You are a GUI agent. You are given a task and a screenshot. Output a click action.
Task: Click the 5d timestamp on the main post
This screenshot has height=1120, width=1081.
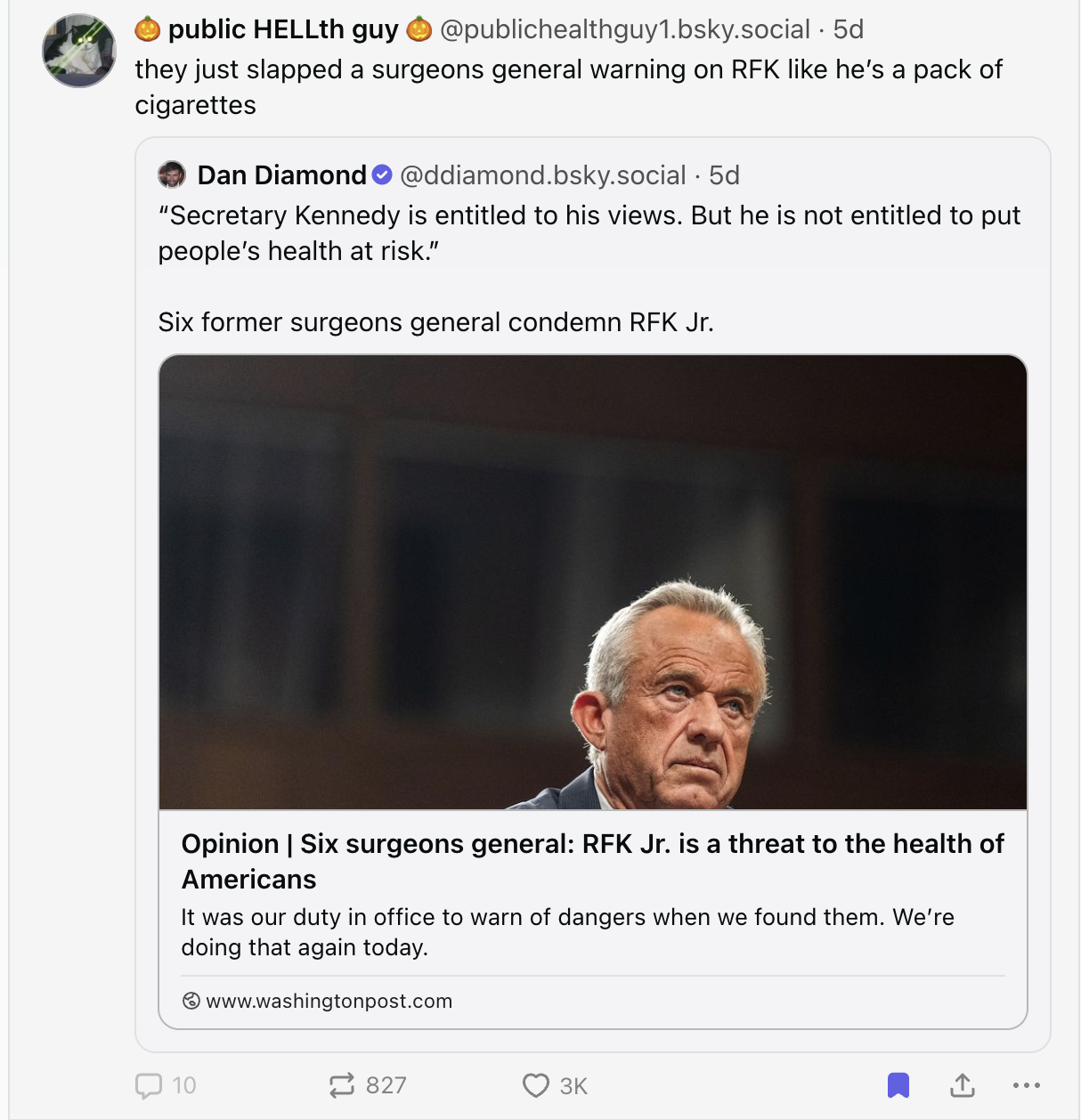click(x=849, y=28)
